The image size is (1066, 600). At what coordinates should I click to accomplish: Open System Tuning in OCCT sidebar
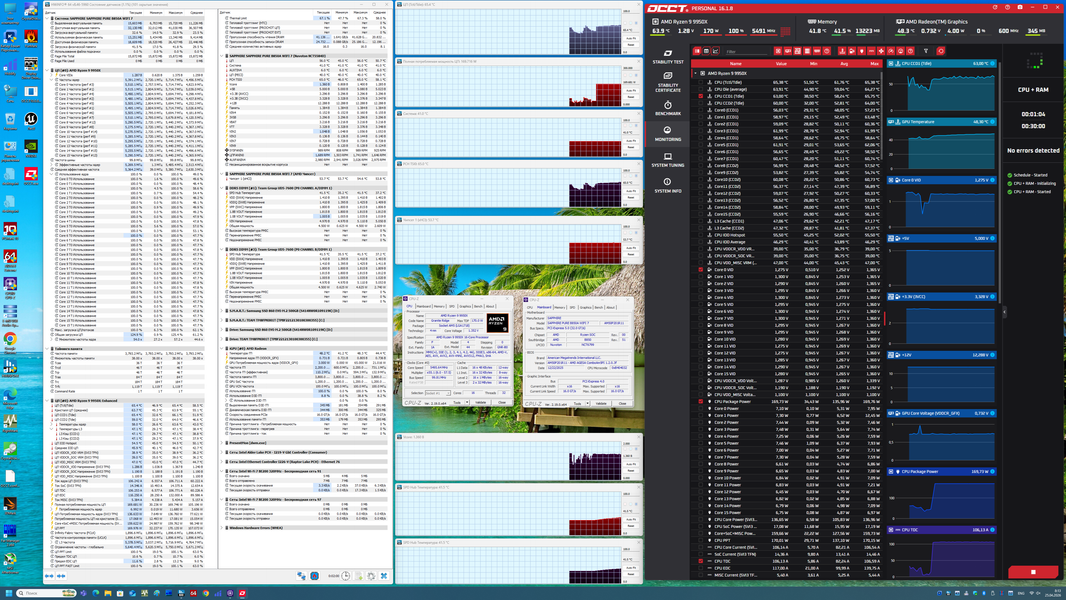pyautogui.click(x=668, y=160)
